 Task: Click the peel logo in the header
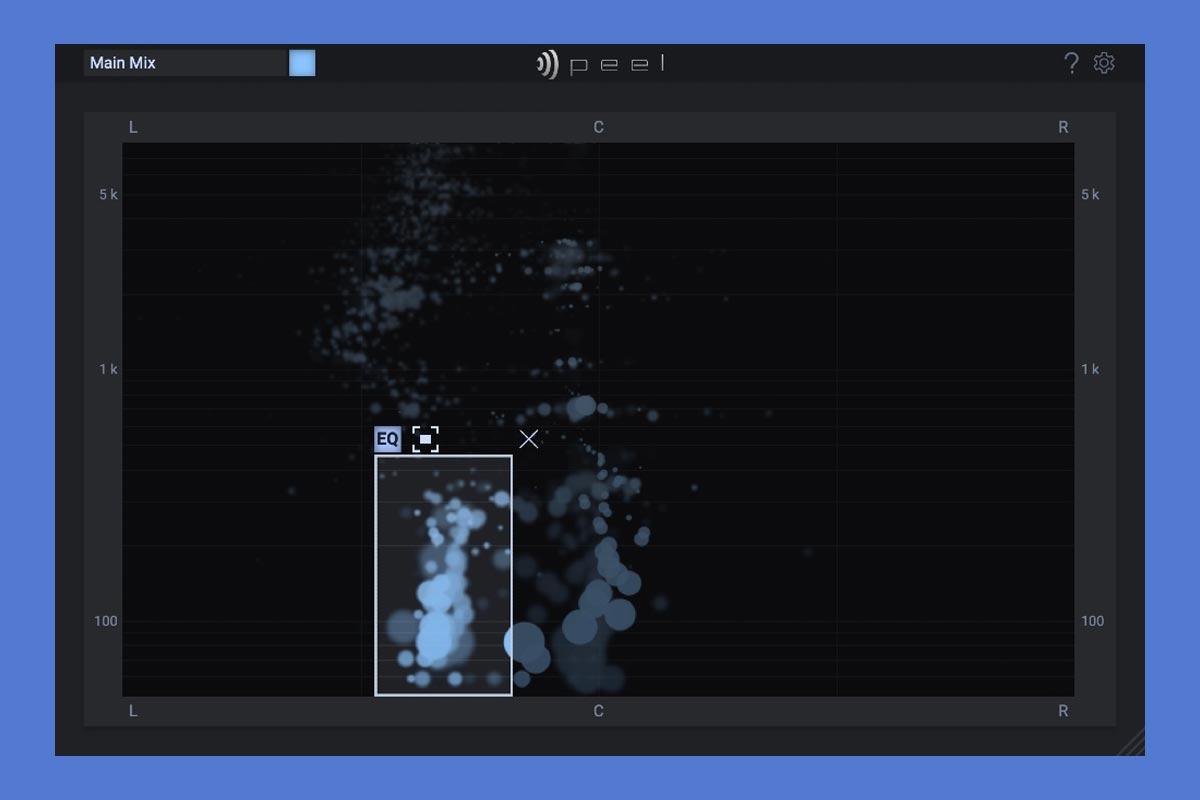pyautogui.click(x=600, y=65)
